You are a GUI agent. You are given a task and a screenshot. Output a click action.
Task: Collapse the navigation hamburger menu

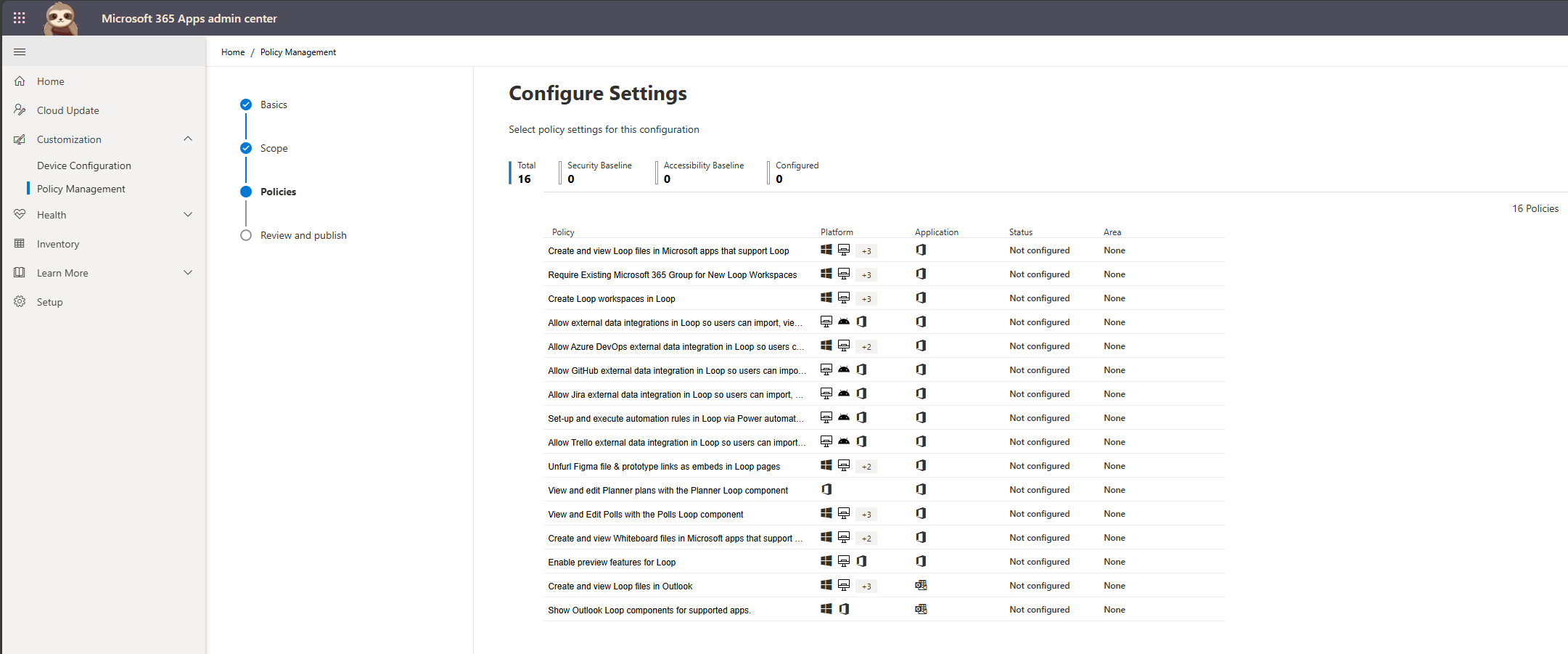[20, 52]
